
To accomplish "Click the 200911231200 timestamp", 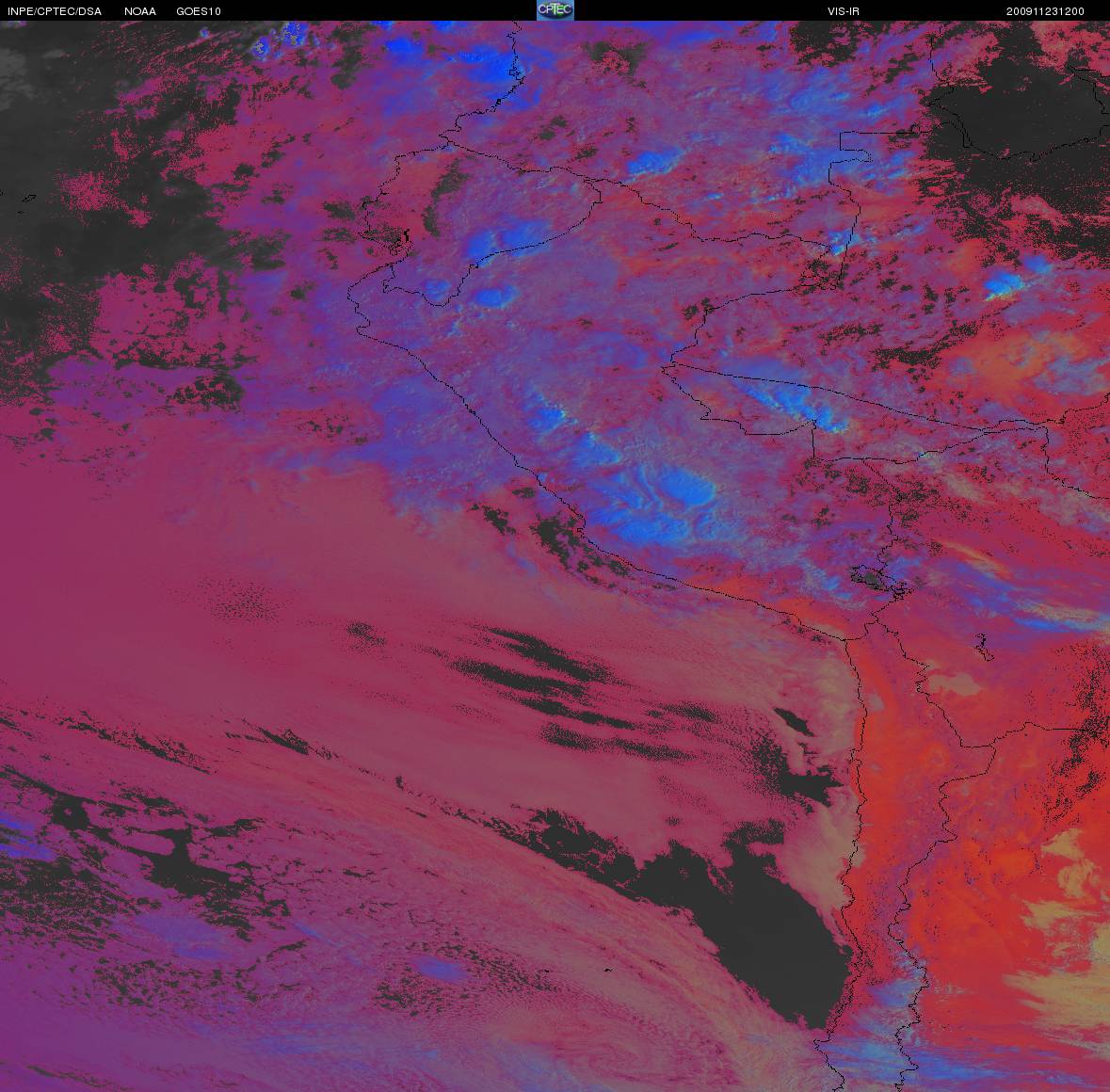I will [1045, 11].
